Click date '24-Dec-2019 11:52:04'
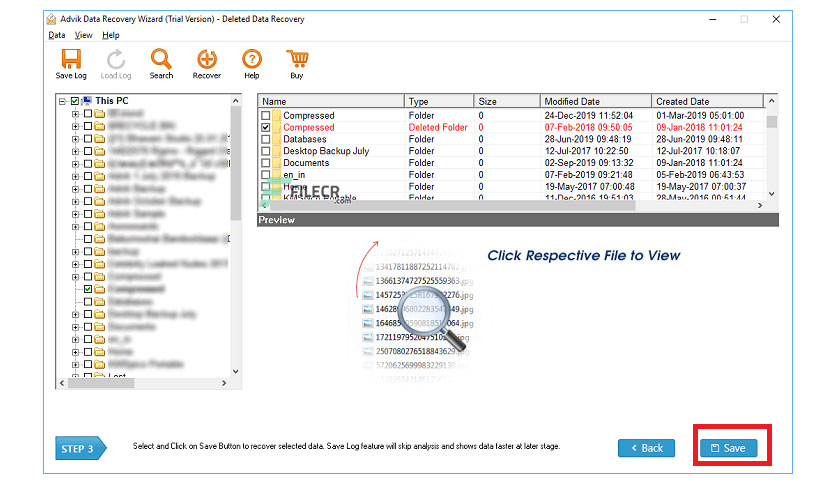This screenshot has width=836, height=484. point(589,116)
